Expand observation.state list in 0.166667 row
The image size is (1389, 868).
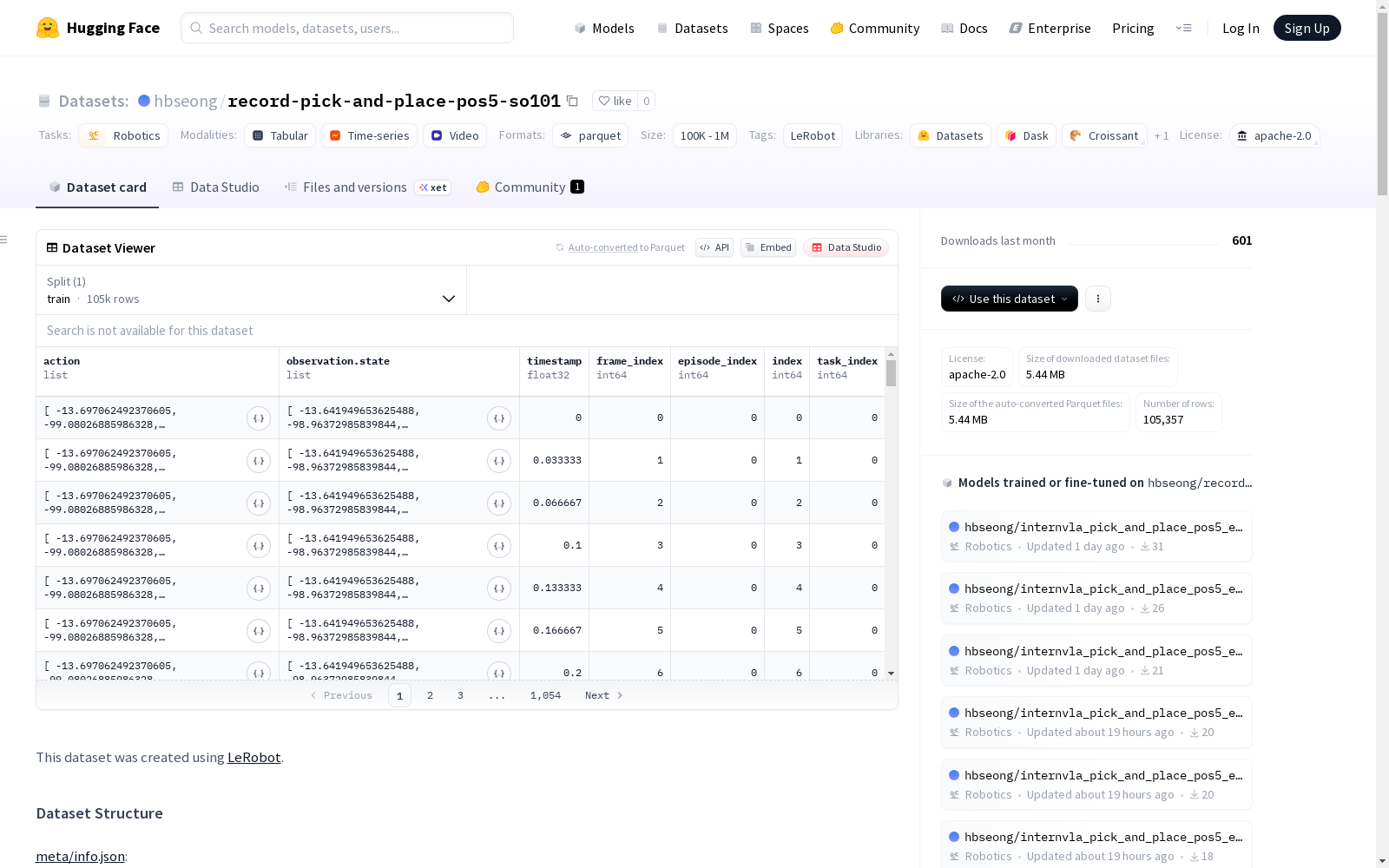(499, 631)
